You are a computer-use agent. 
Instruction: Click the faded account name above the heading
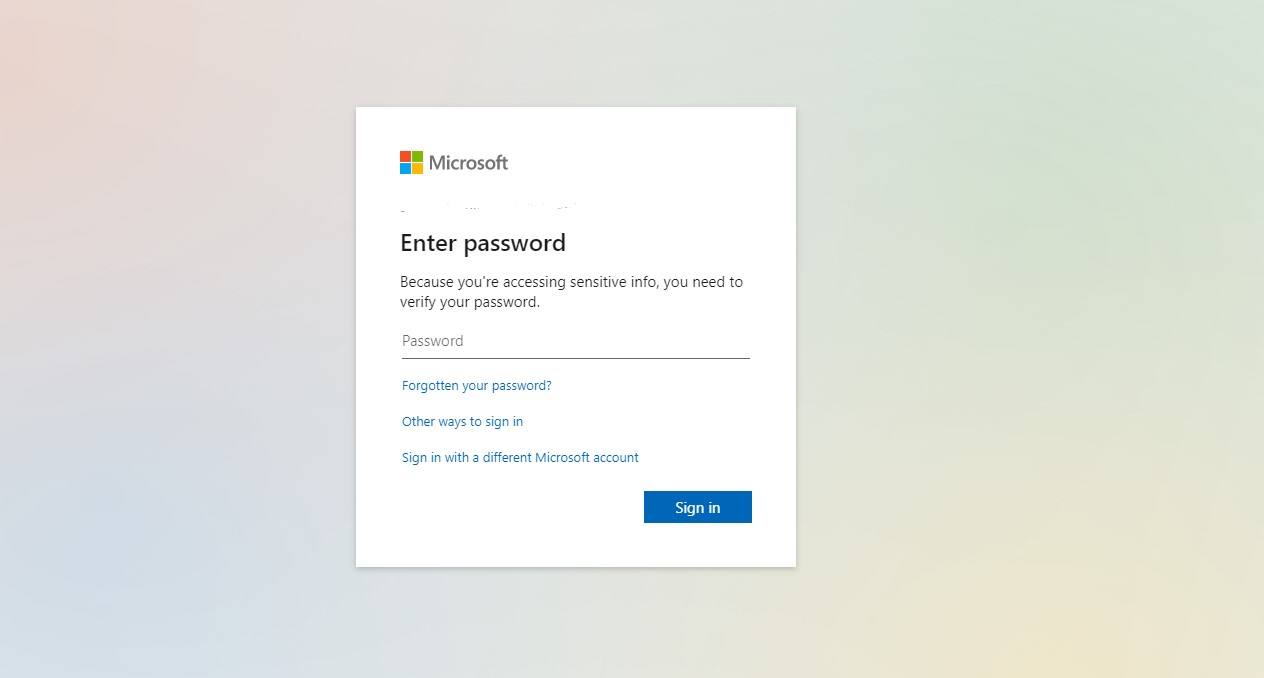point(488,210)
